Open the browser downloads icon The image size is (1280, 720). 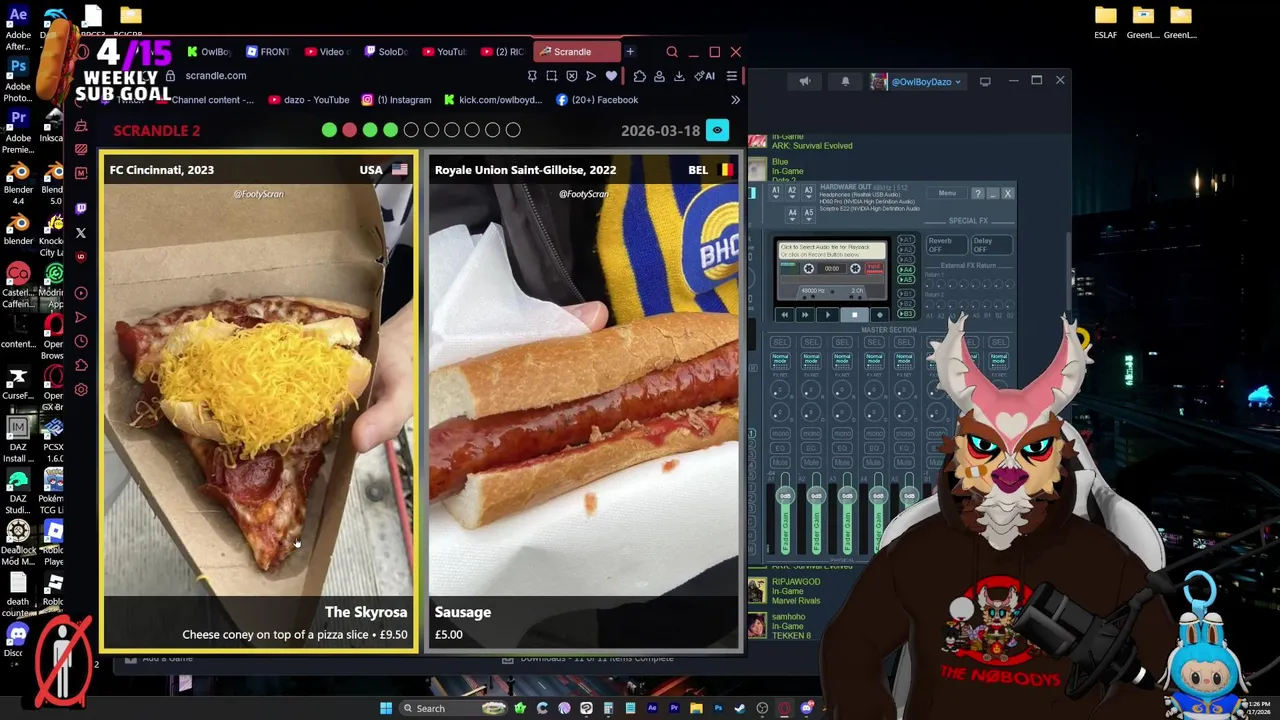(679, 76)
